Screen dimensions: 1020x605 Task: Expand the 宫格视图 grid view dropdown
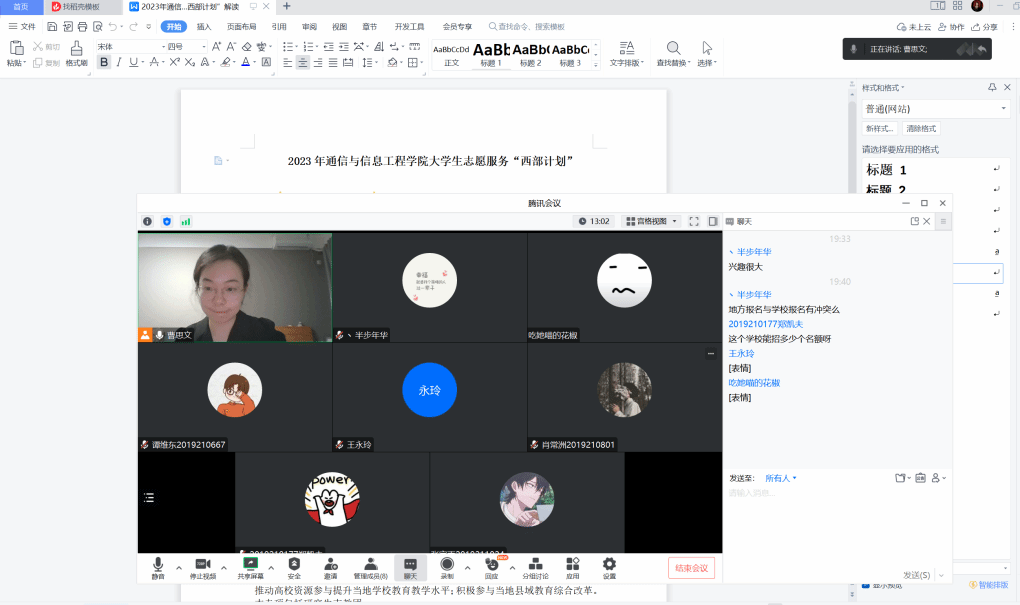tap(651, 221)
